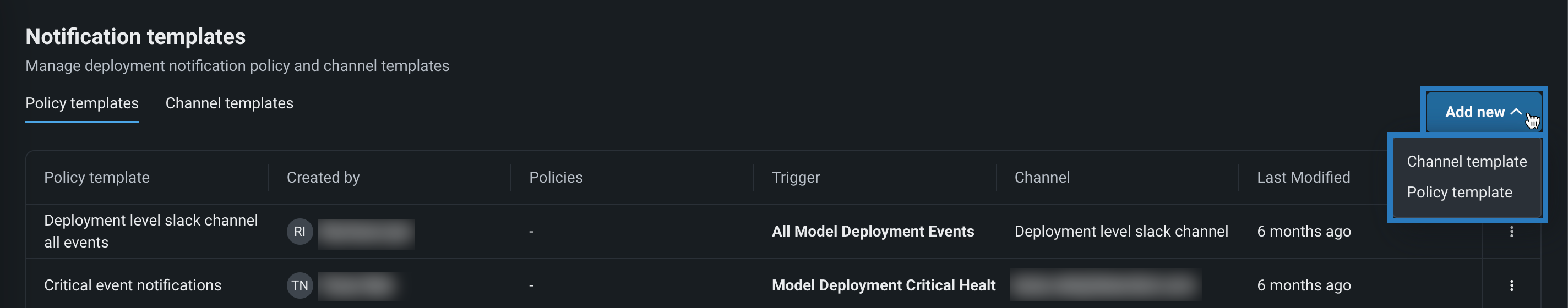
Task: Switch to the Policy templates tab
Action: [x=82, y=103]
